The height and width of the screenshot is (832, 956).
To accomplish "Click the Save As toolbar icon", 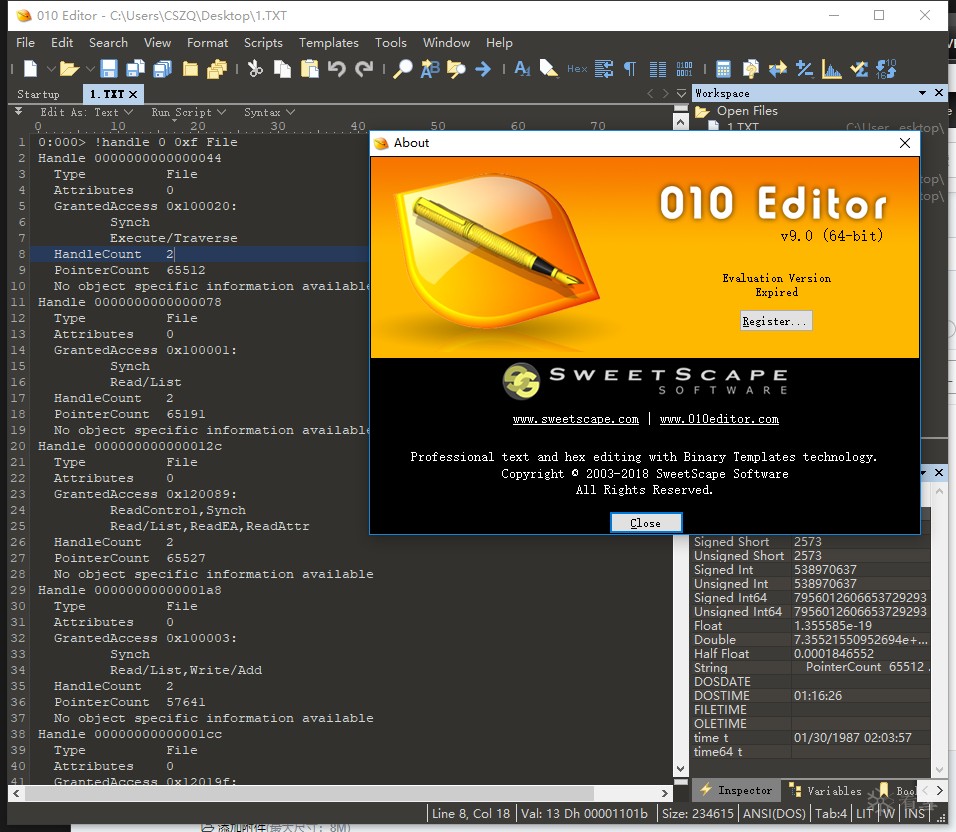I will pos(135,69).
